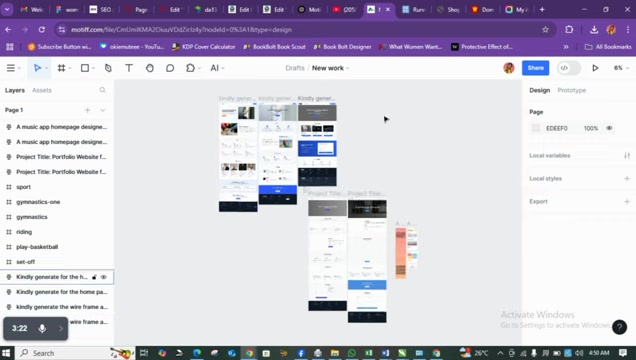Open Windows Start menu
Image resolution: width=636 pixels, height=360 pixels.
[6, 353]
